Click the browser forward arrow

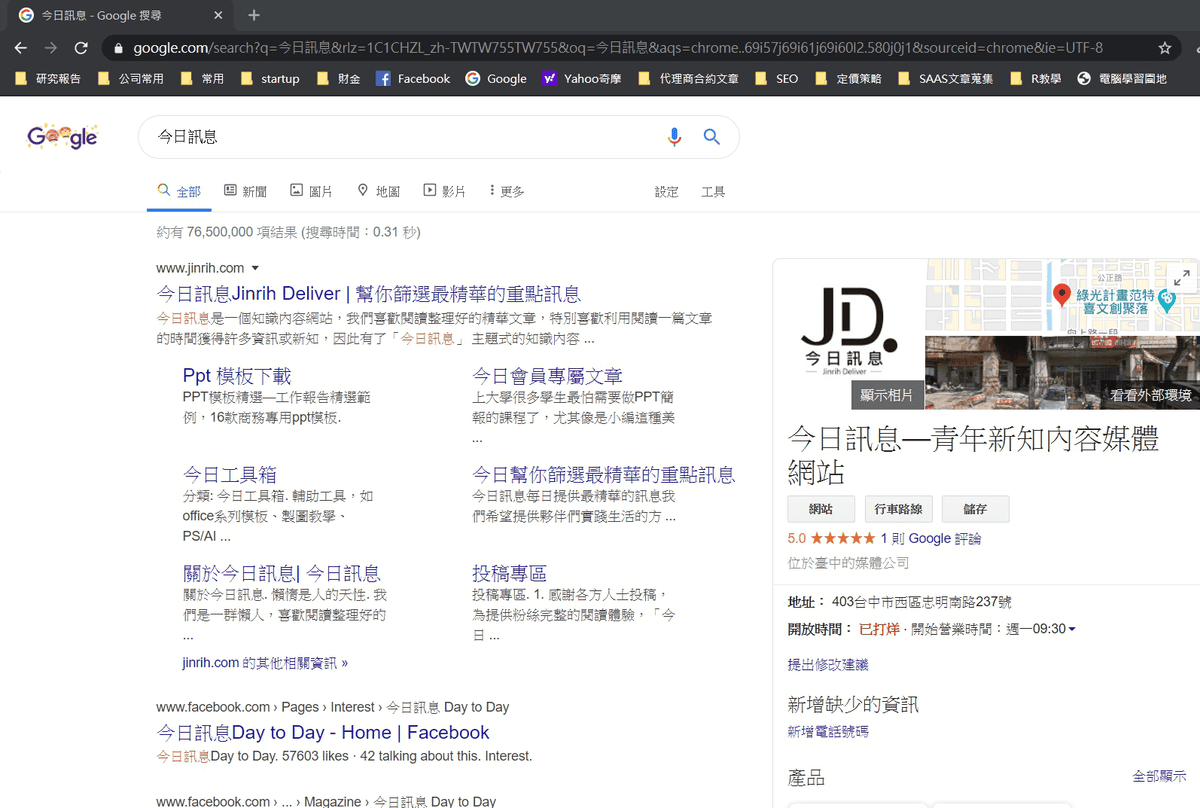[51, 48]
